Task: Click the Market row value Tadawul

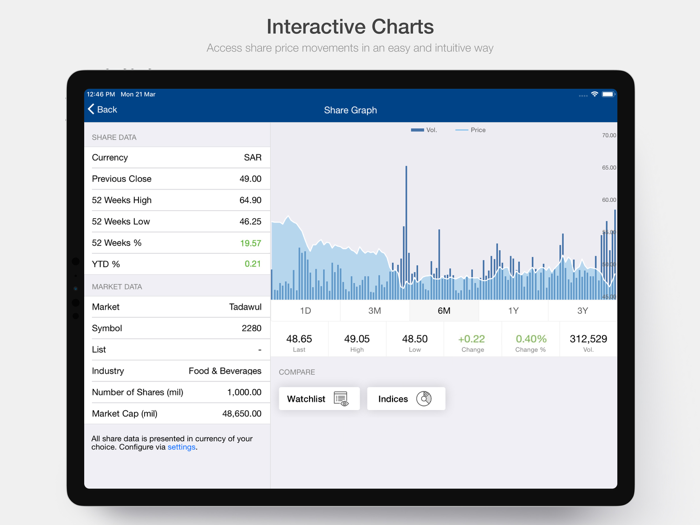Action: [245, 307]
